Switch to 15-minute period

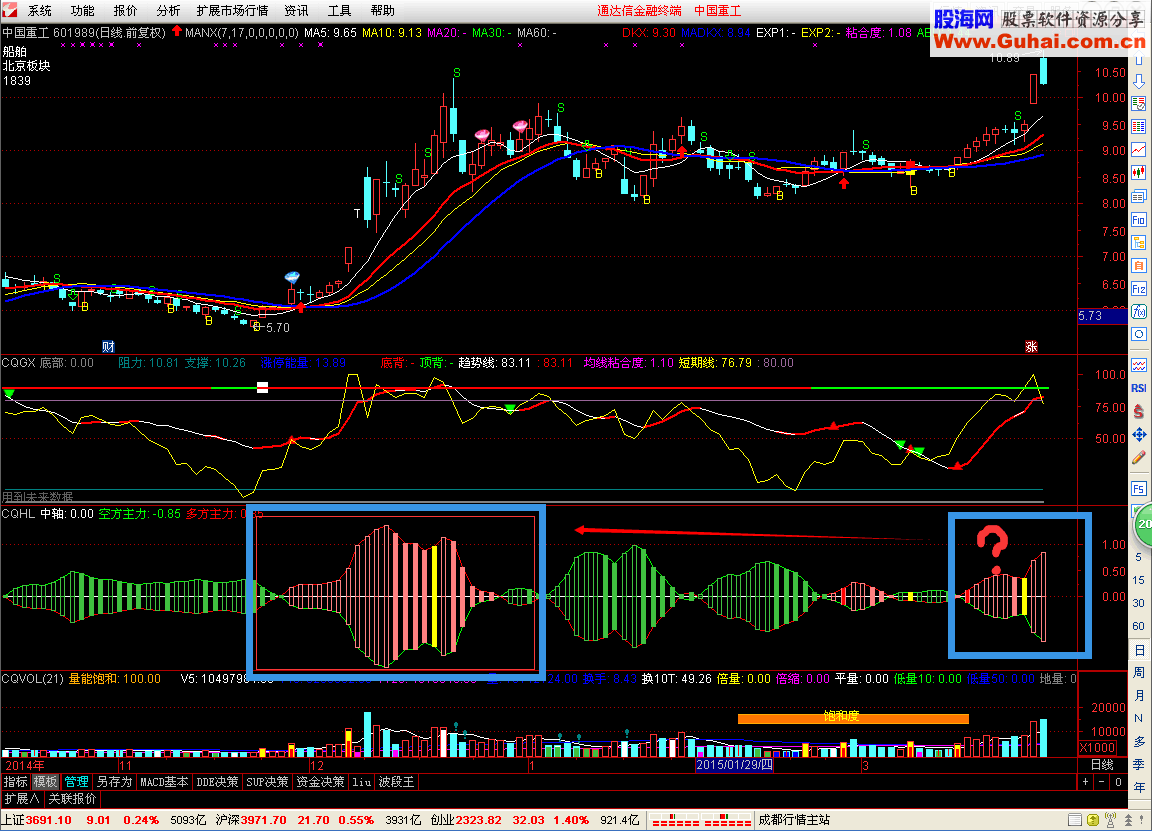(1139, 580)
